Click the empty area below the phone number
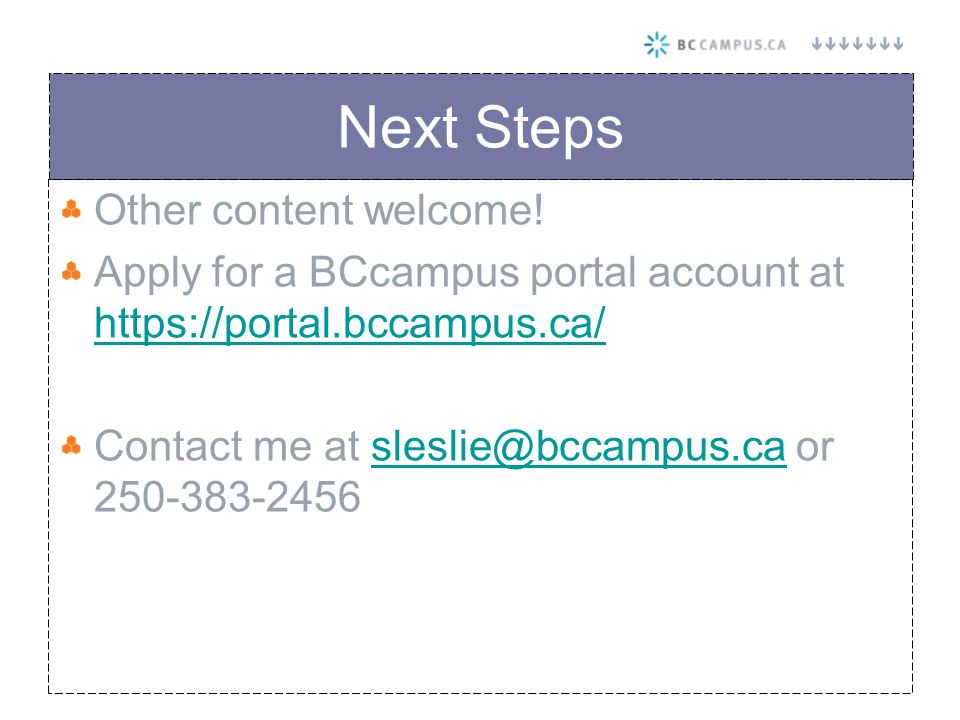The height and width of the screenshot is (720, 960). tap(481, 606)
